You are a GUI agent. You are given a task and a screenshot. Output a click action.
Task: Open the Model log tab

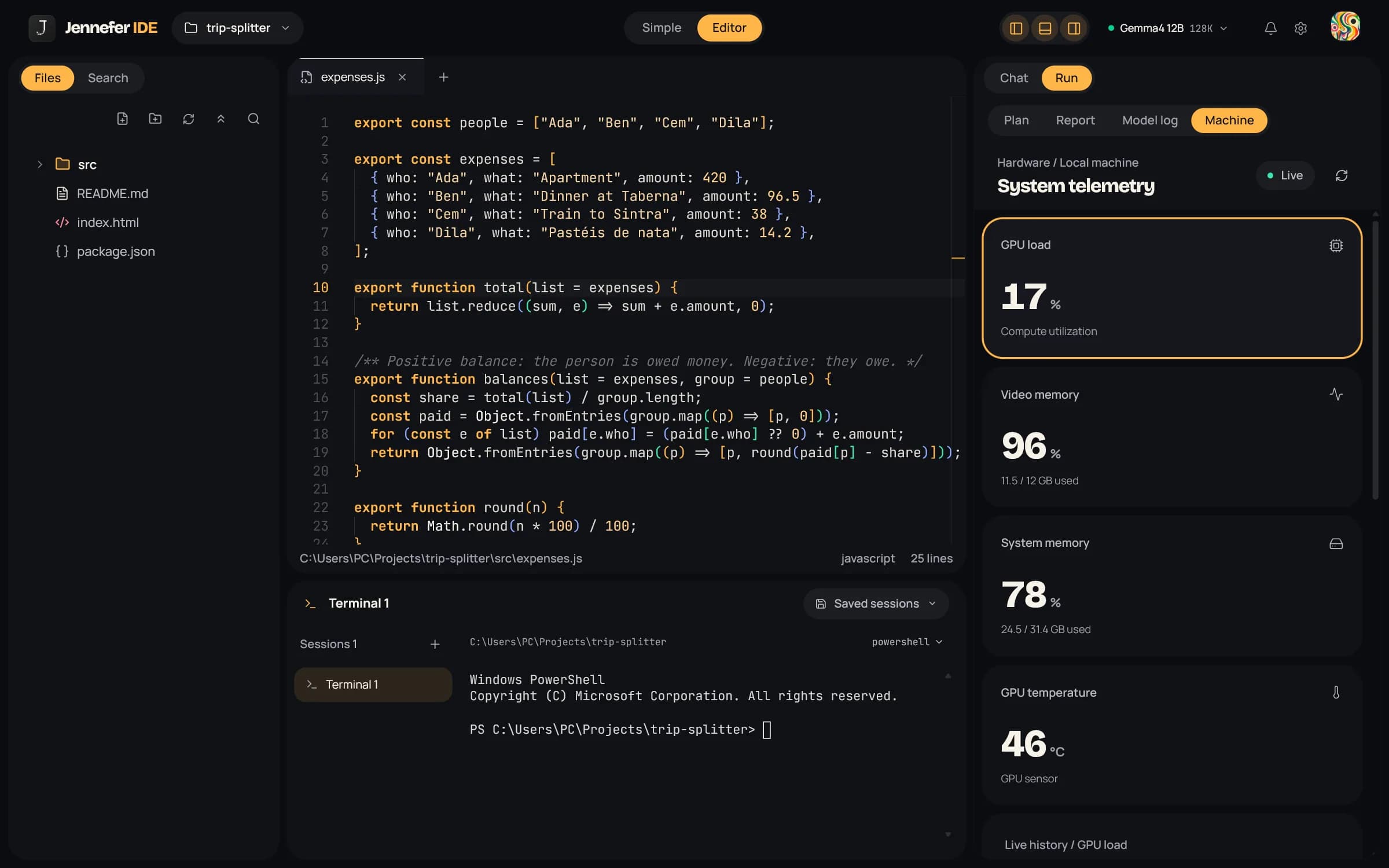tap(1149, 120)
